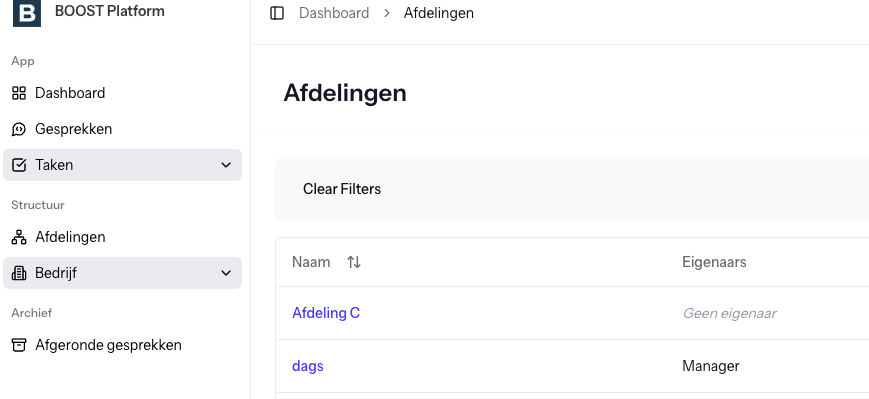Screen dimensions: 869x399
Task: Click the BOOST Platform logo icon
Action: click(27, 12)
